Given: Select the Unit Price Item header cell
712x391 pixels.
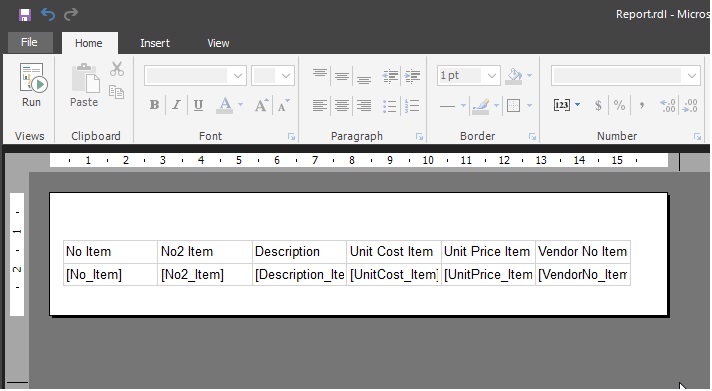Looking at the screenshot, I should click(x=489, y=252).
